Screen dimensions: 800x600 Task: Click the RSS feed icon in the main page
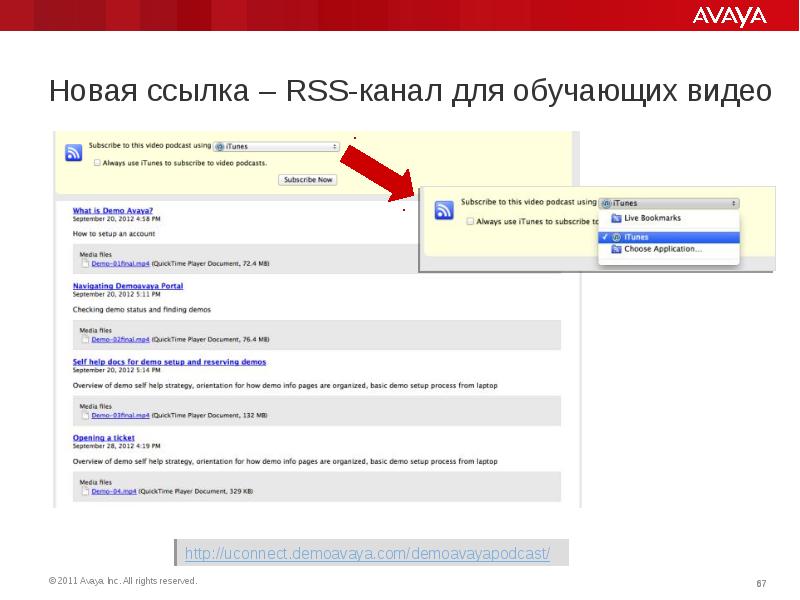[x=73, y=152]
